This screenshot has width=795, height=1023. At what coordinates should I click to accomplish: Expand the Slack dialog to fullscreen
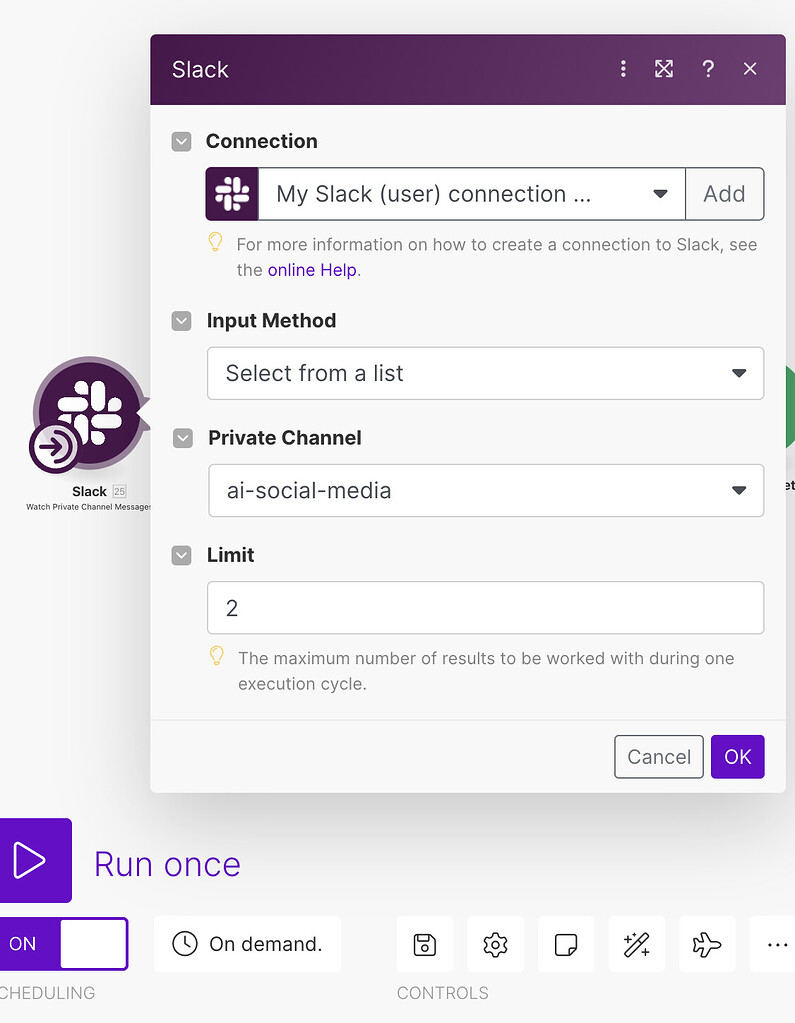click(x=664, y=69)
